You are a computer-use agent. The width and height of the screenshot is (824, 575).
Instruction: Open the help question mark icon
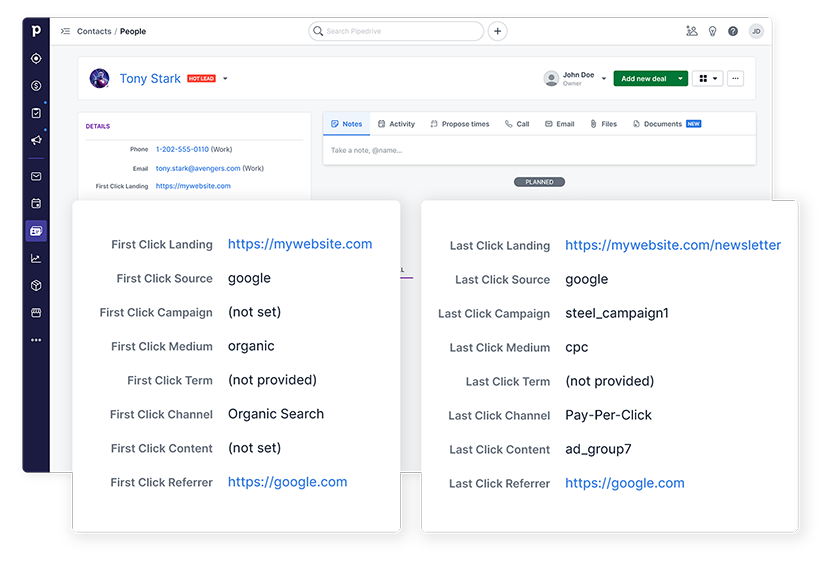(x=733, y=31)
